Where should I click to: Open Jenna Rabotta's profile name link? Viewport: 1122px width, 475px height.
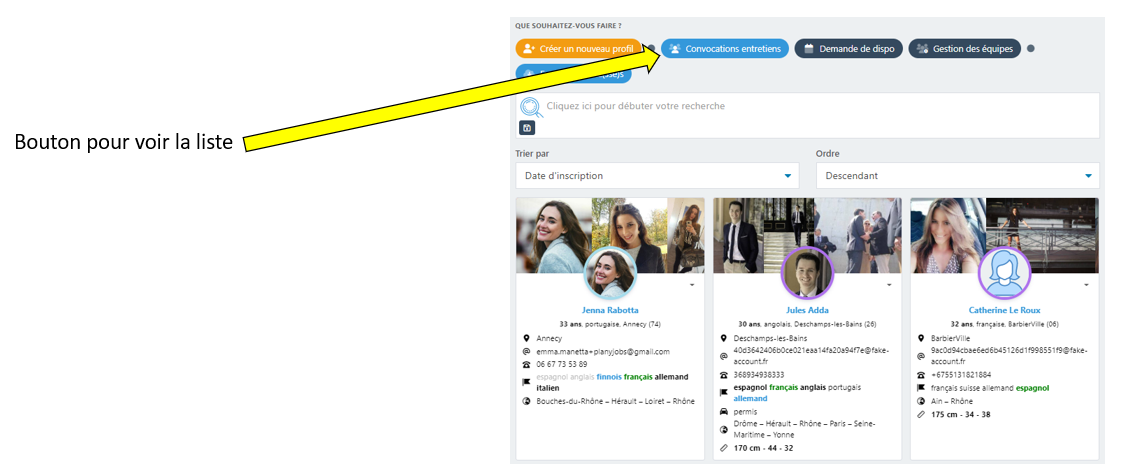point(610,310)
